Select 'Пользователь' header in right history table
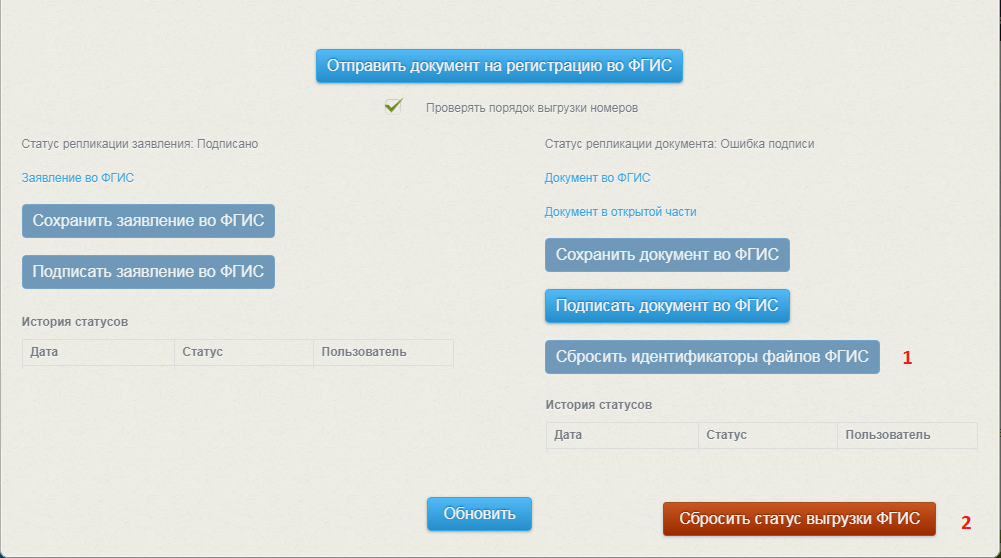The image size is (1001, 558). (887, 435)
